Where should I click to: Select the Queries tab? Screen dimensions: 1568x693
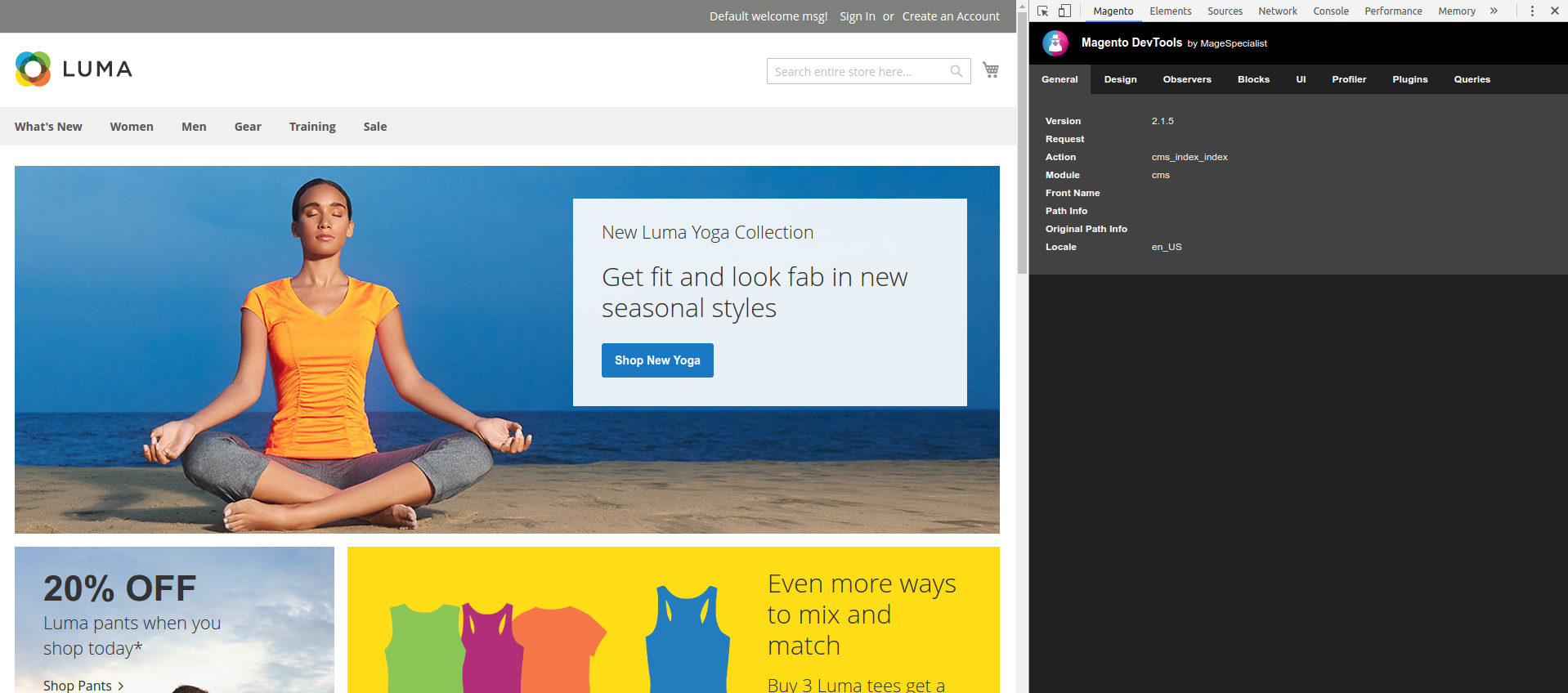coord(1472,79)
